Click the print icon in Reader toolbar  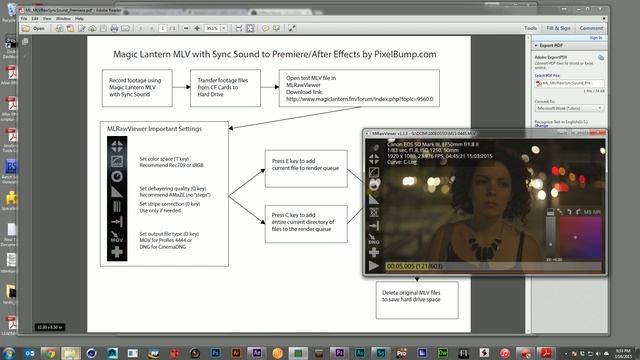(114, 29)
